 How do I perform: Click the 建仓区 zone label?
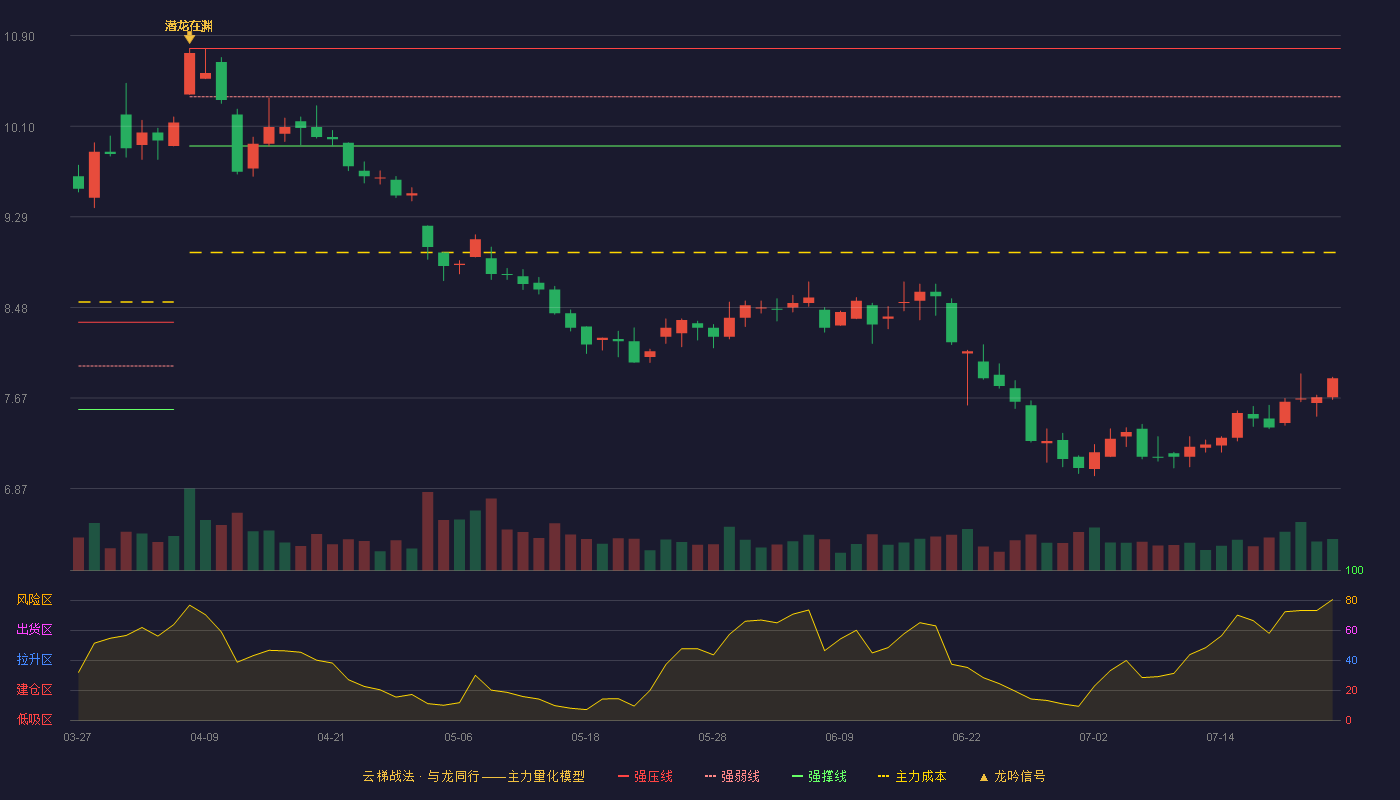(x=34, y=690)
